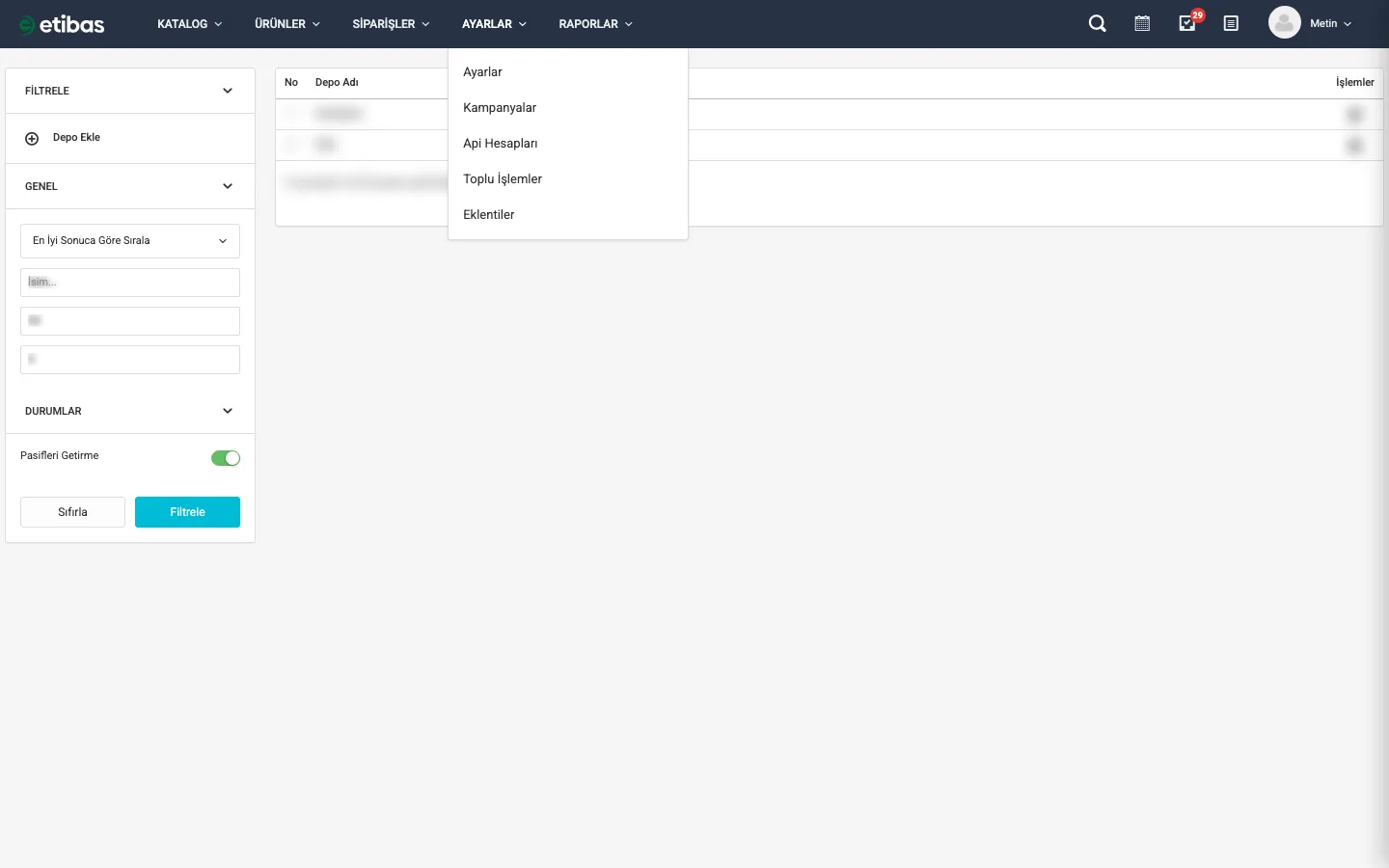Collapse the GENEL section

[x=228, y=186]
